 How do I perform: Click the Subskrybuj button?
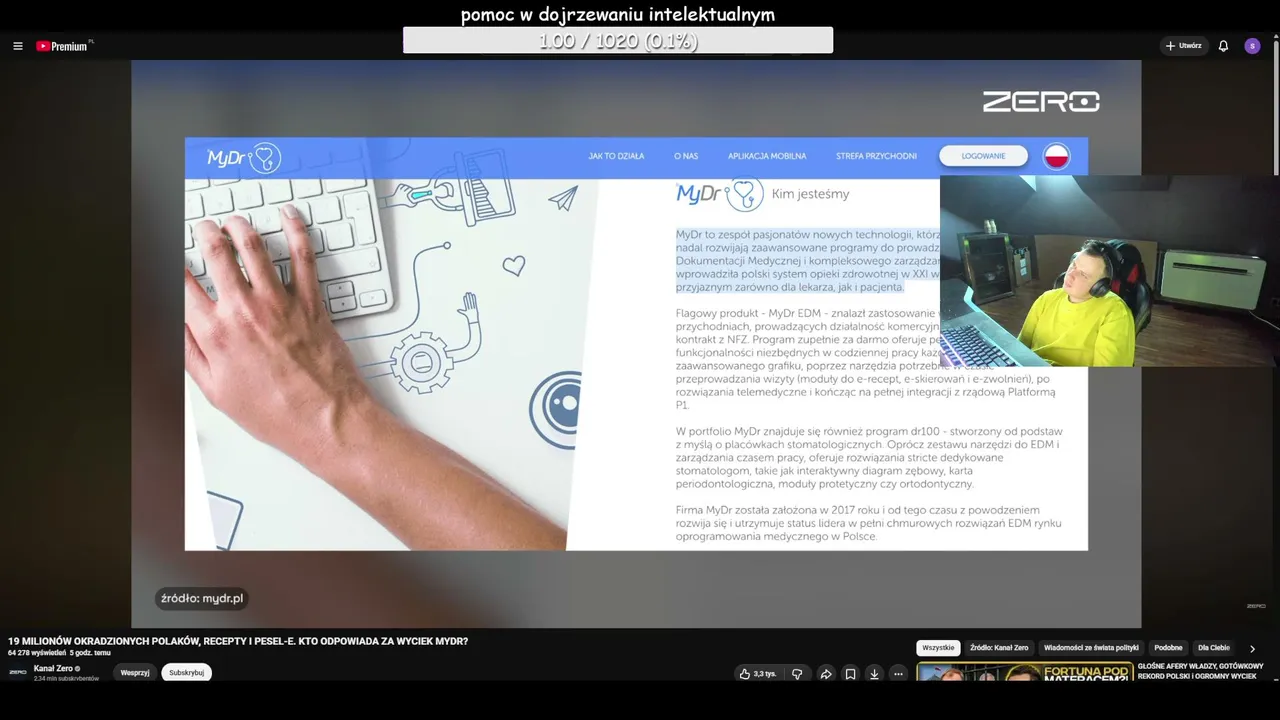click(186, 673)
